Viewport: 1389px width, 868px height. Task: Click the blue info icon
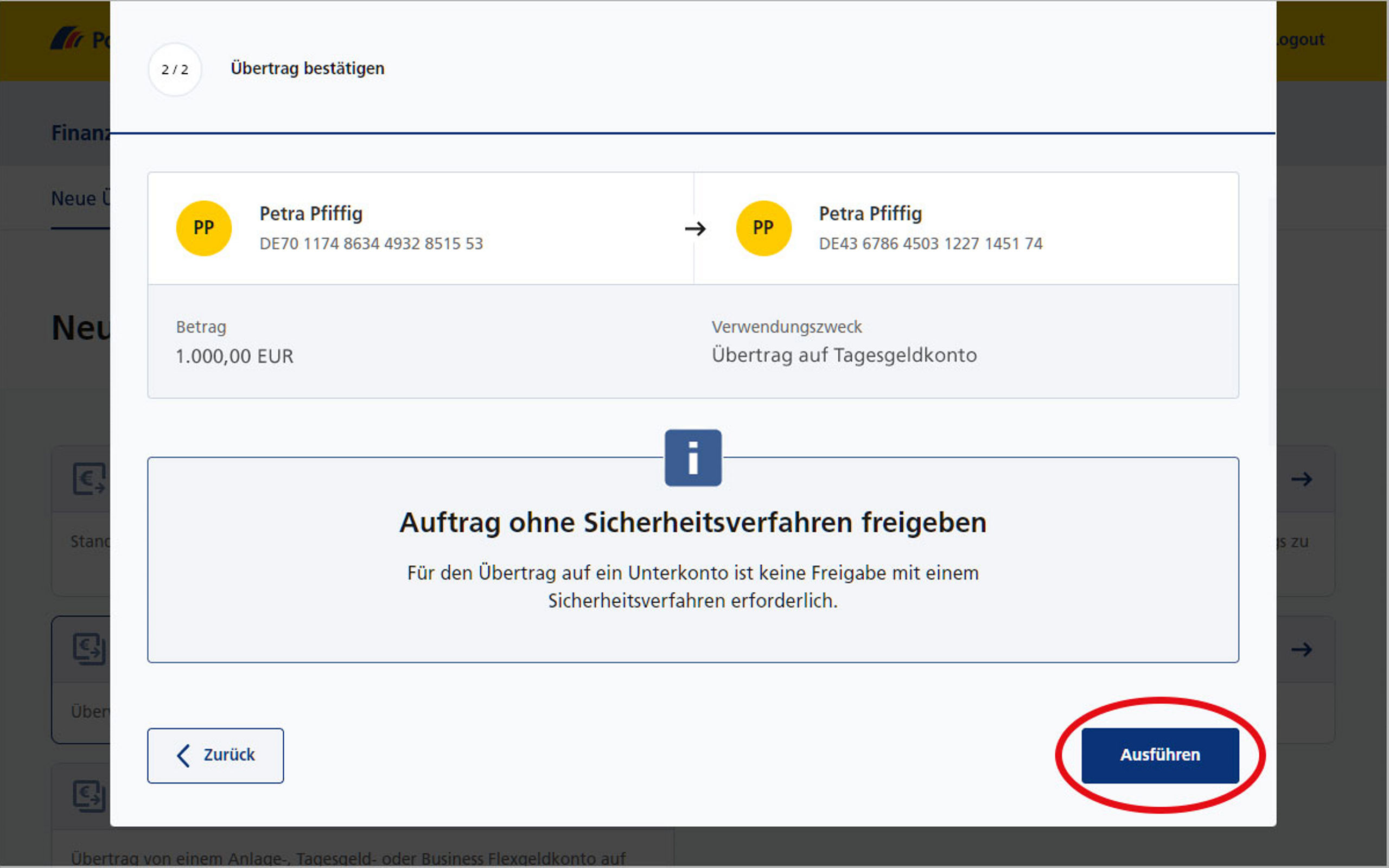(693, 457)
